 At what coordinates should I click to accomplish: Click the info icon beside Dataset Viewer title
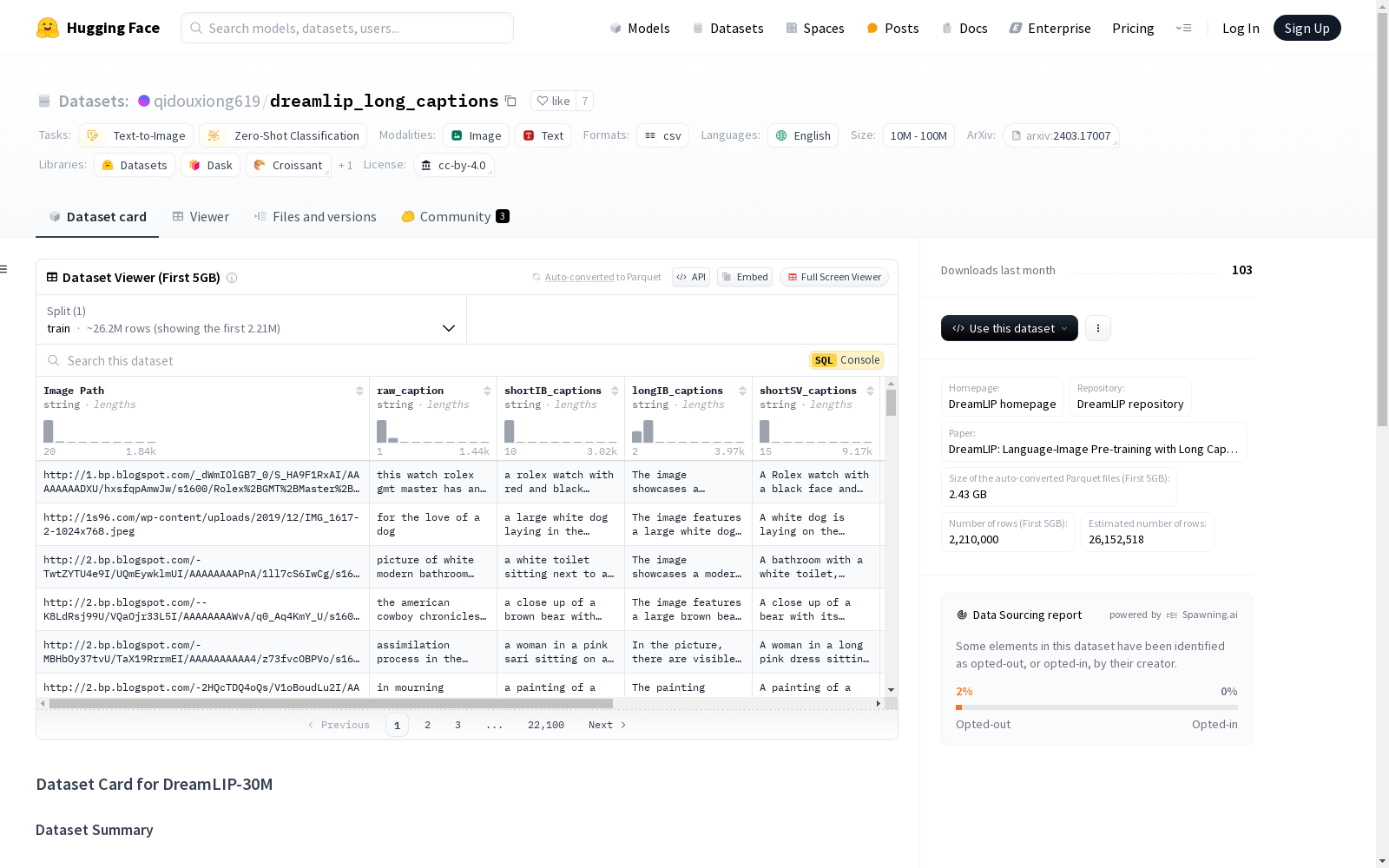point(232,278)
